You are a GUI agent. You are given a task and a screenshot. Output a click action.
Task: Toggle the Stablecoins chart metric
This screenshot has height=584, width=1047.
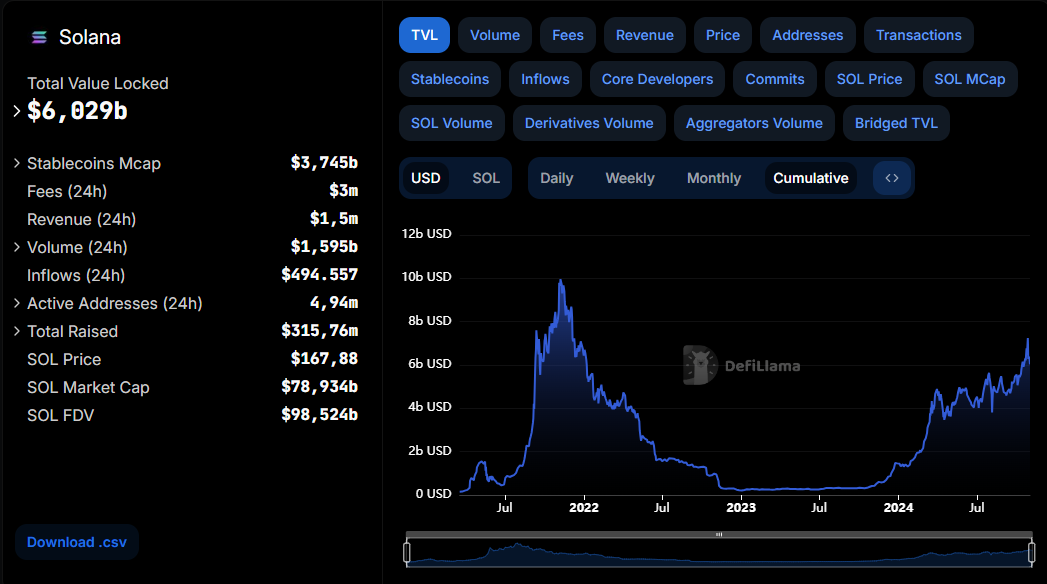pos(450,79)
